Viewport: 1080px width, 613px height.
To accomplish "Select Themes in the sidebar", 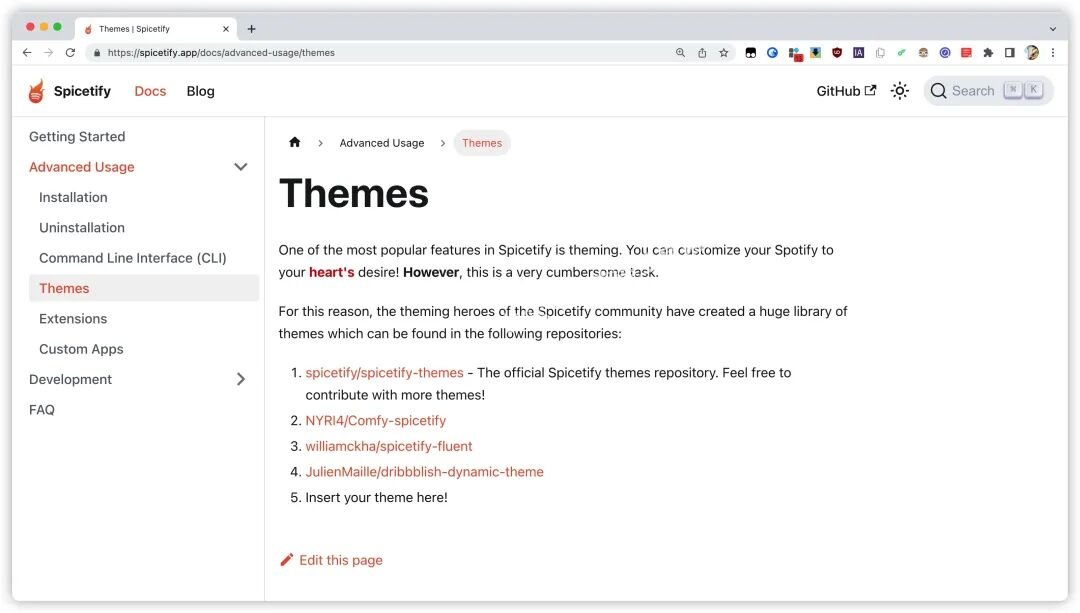I will [x=144, y=288].
